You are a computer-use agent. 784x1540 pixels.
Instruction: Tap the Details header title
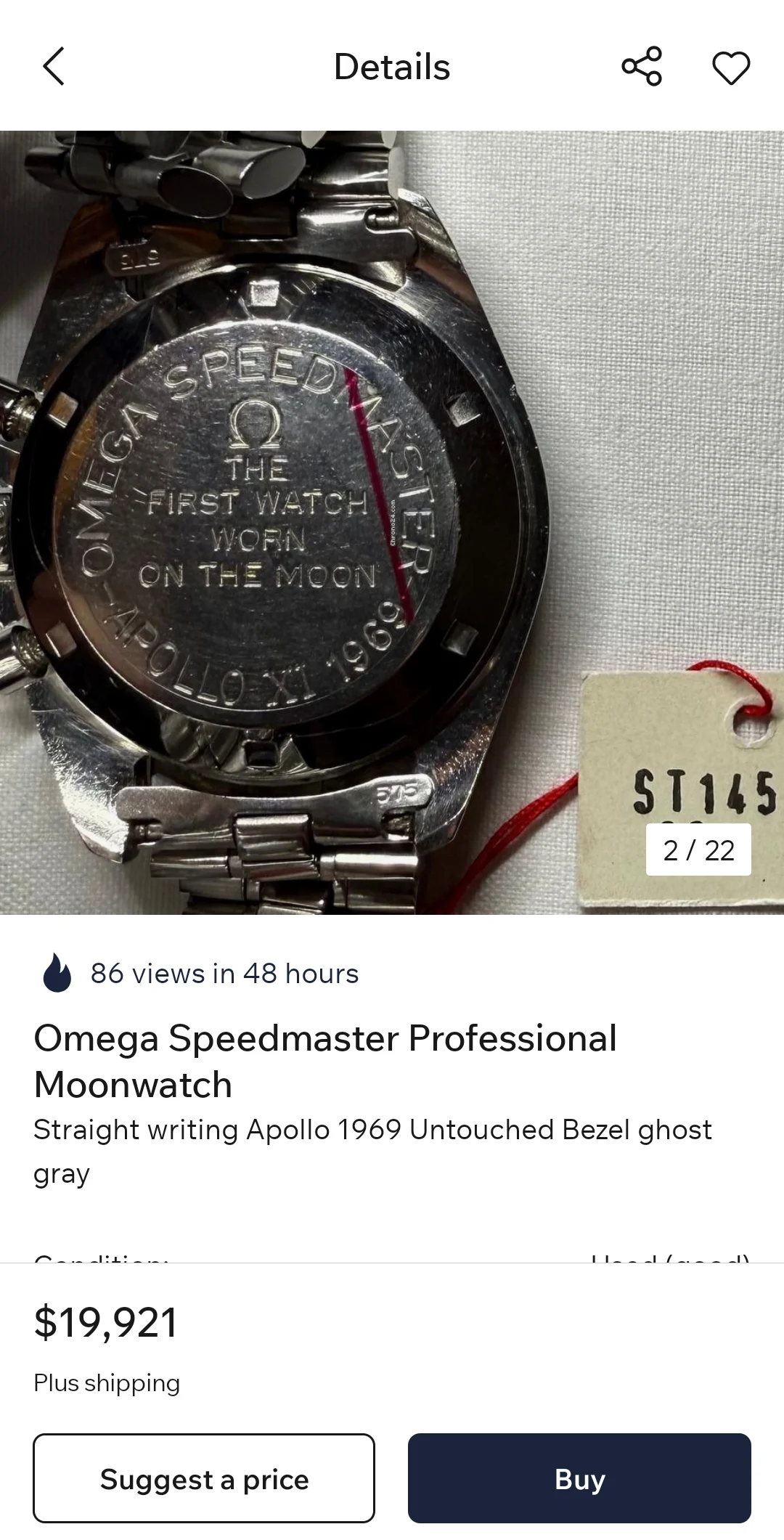pyautogui.click(x=392, y=67)
